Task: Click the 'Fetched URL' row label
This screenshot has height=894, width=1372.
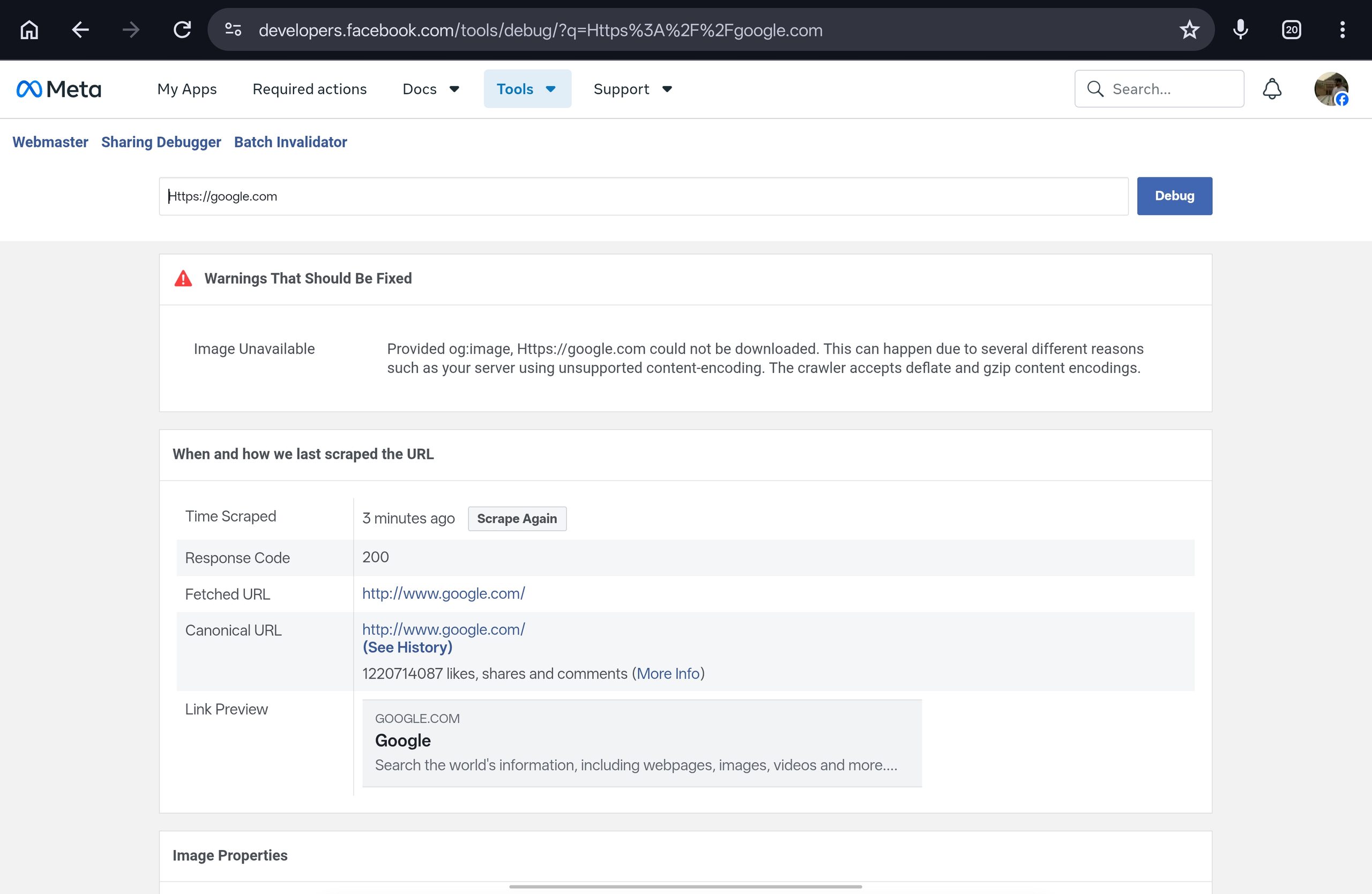Action: (228, 594)
